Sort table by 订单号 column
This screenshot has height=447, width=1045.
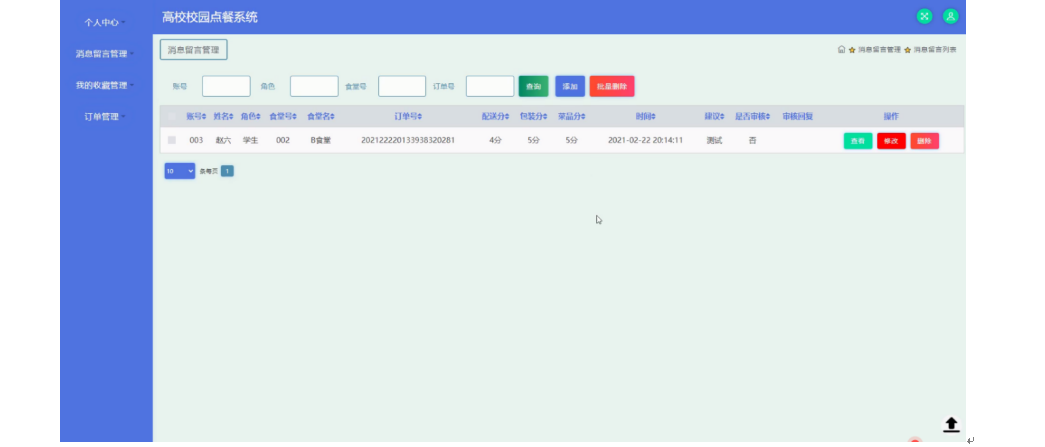(408, 117)
